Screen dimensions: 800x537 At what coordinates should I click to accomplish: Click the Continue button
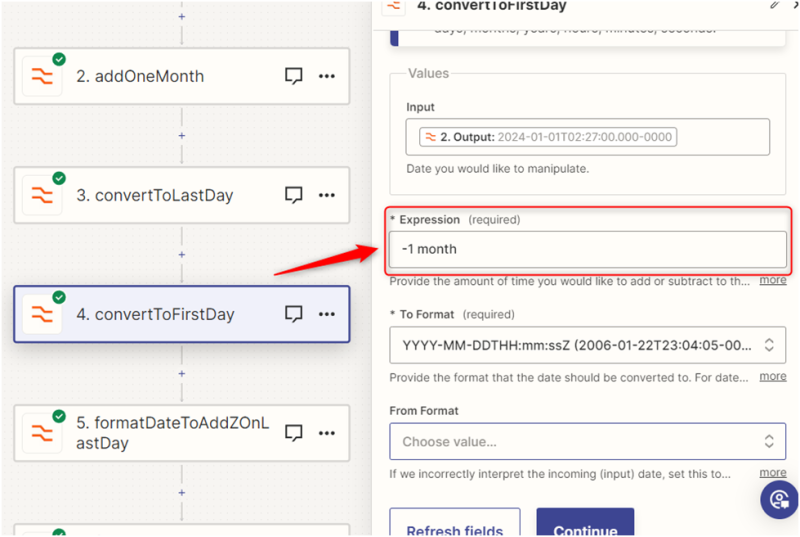(587, 525)
